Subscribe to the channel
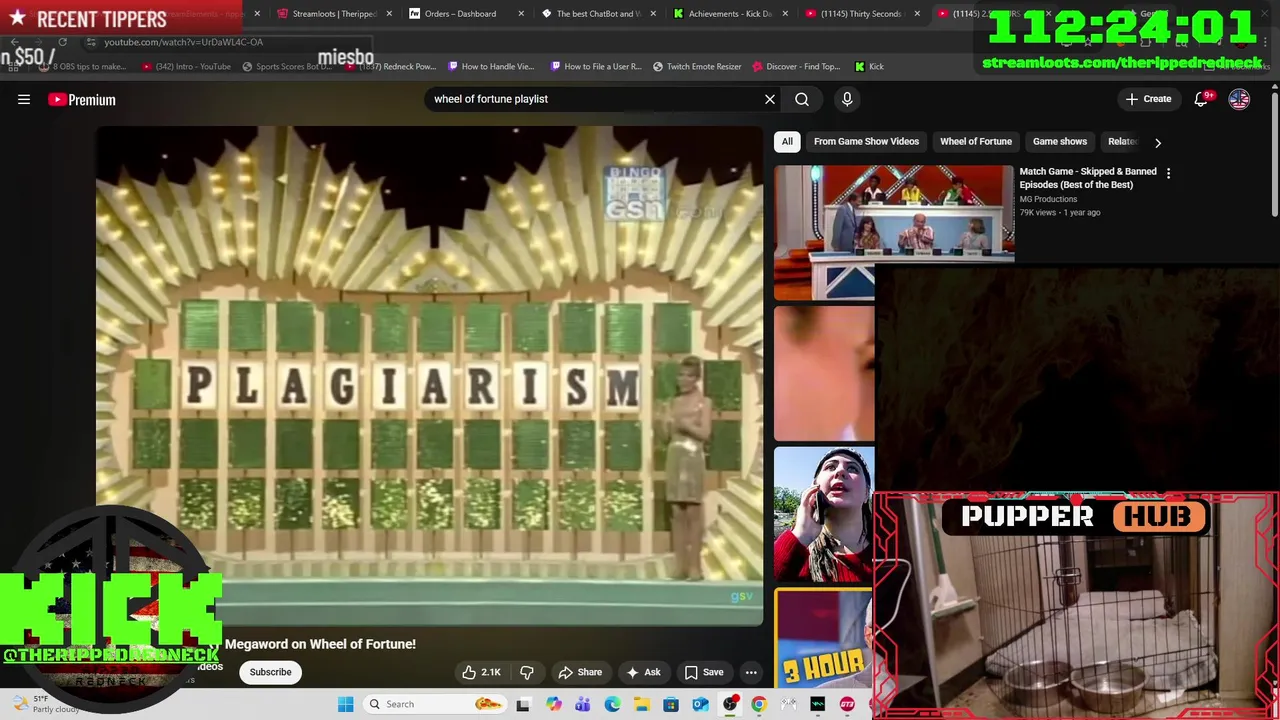 [270, 672]
